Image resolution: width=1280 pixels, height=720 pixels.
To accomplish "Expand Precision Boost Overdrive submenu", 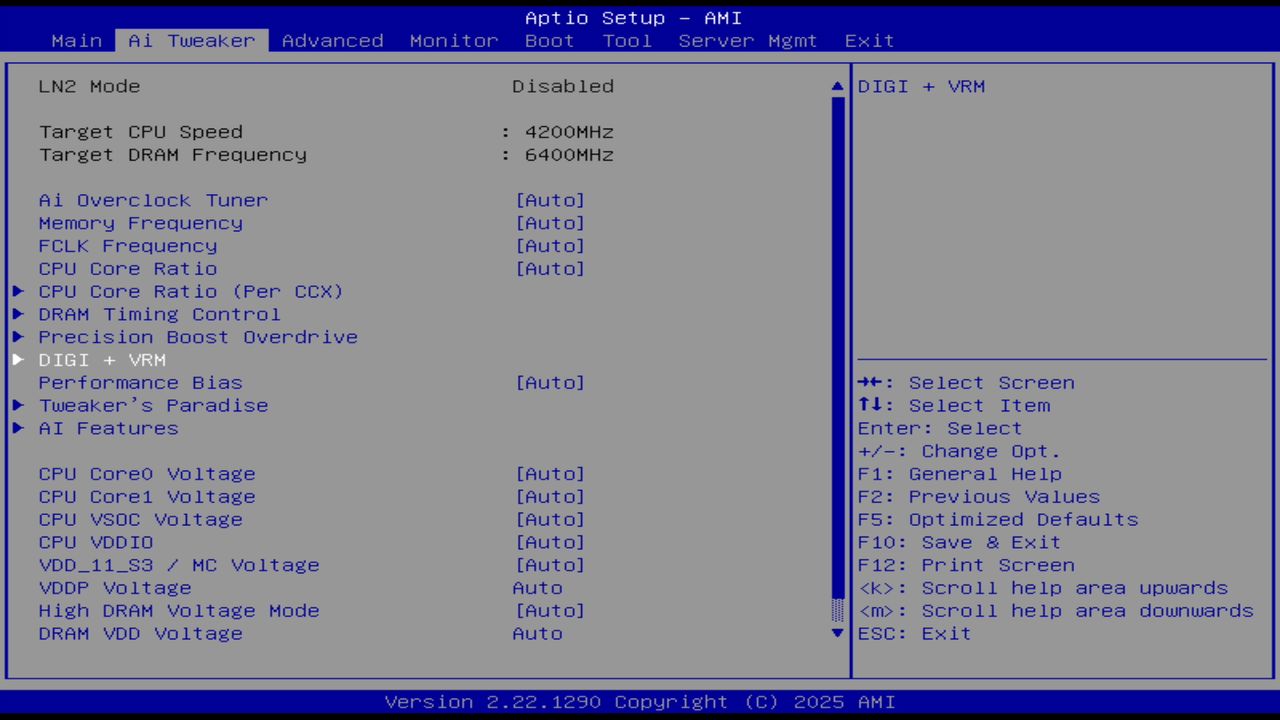I will coord(198,338).
